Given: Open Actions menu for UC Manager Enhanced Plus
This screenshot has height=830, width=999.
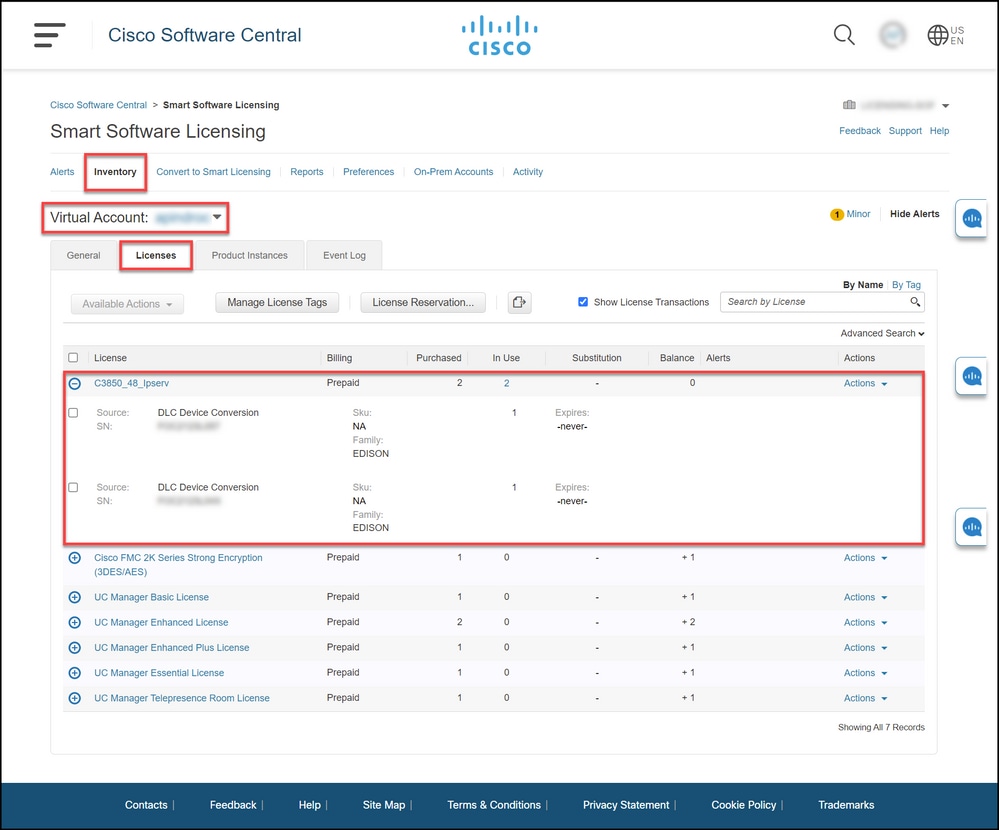Looking at the screenshot, I should click(x=865, y=648).
